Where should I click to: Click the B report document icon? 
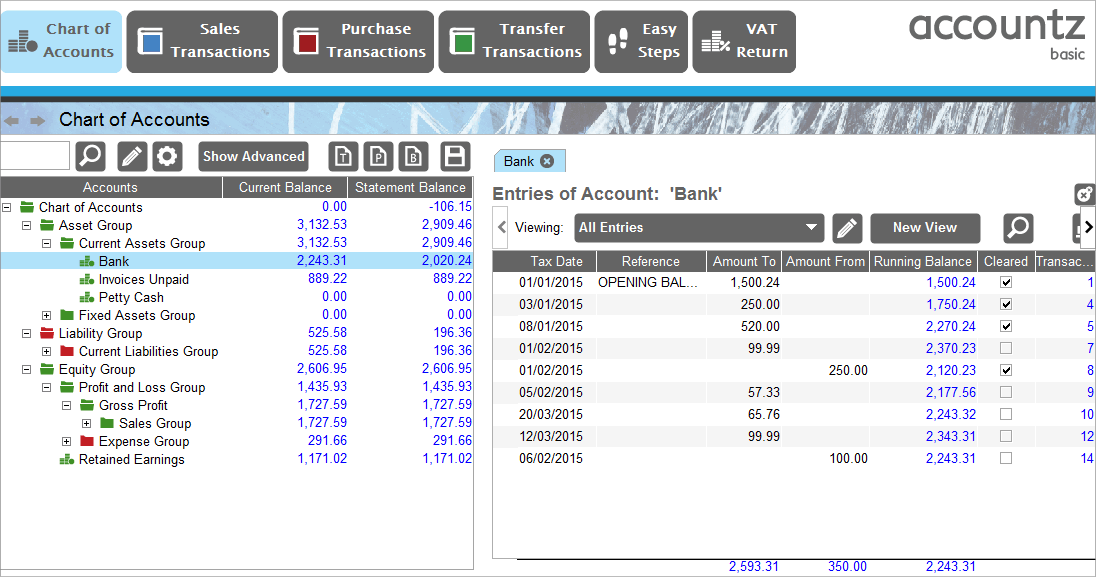coord(413,156)
